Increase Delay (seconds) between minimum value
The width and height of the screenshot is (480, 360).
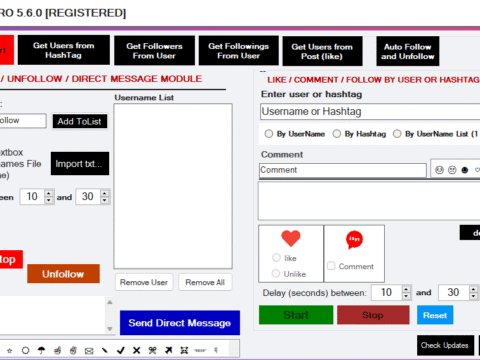[406, 289]
